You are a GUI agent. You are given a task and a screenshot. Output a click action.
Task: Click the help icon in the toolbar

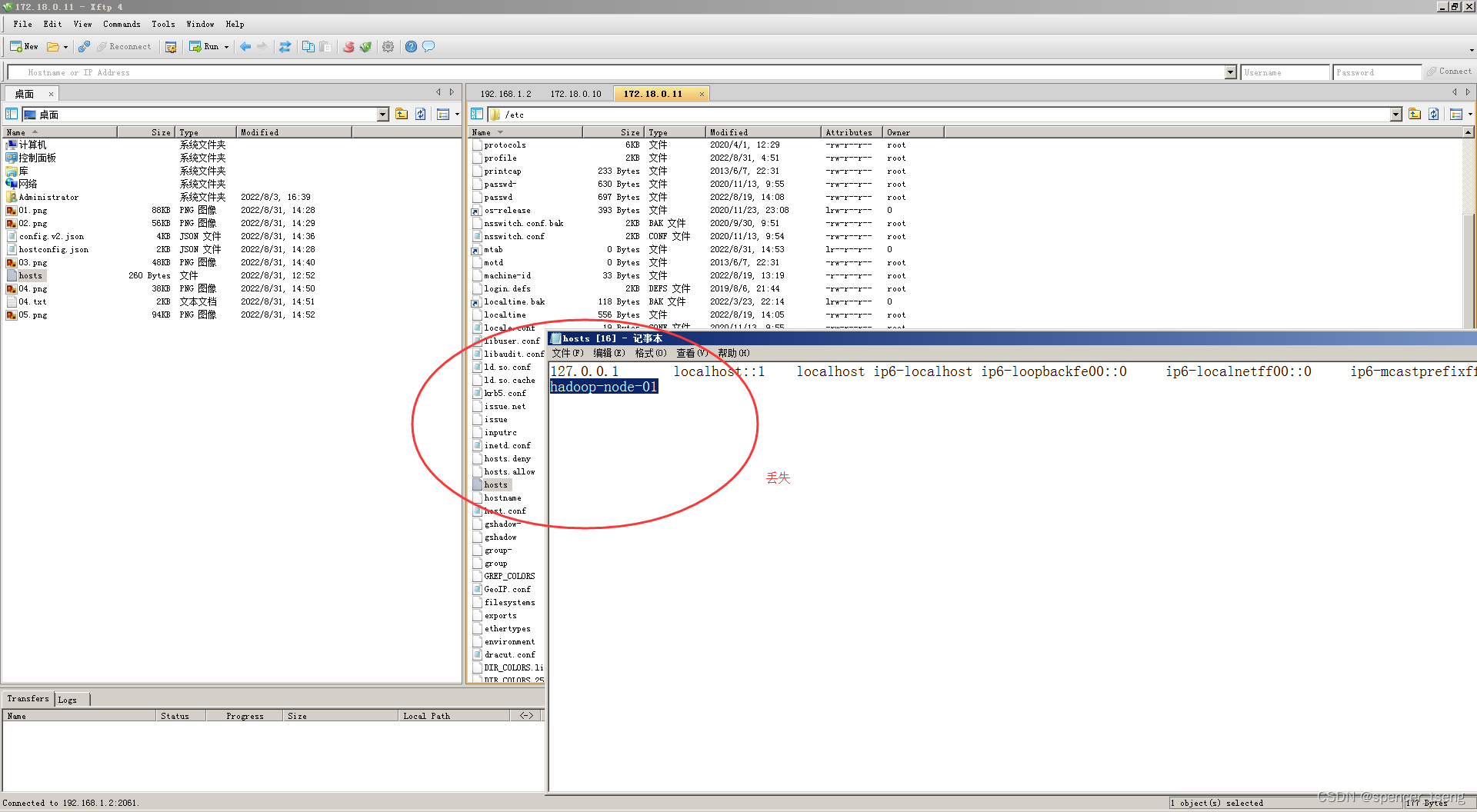[x=411, y=46]
